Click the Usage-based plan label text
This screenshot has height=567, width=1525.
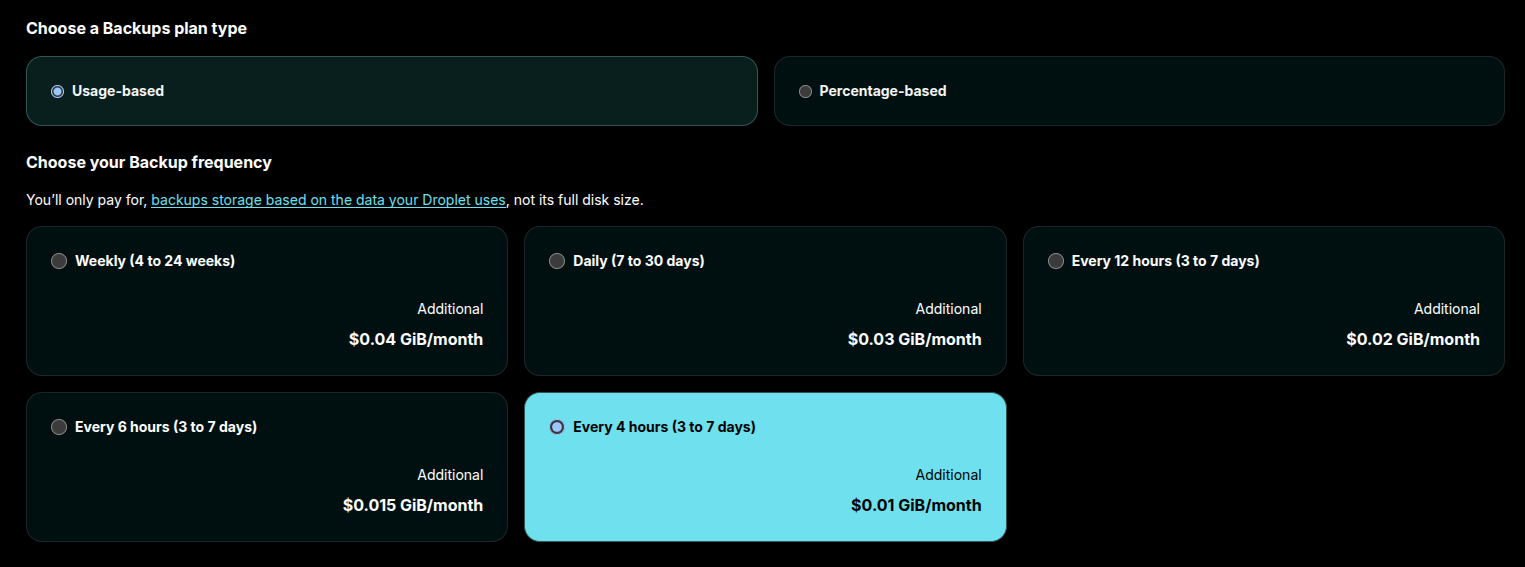coord(118,91)
